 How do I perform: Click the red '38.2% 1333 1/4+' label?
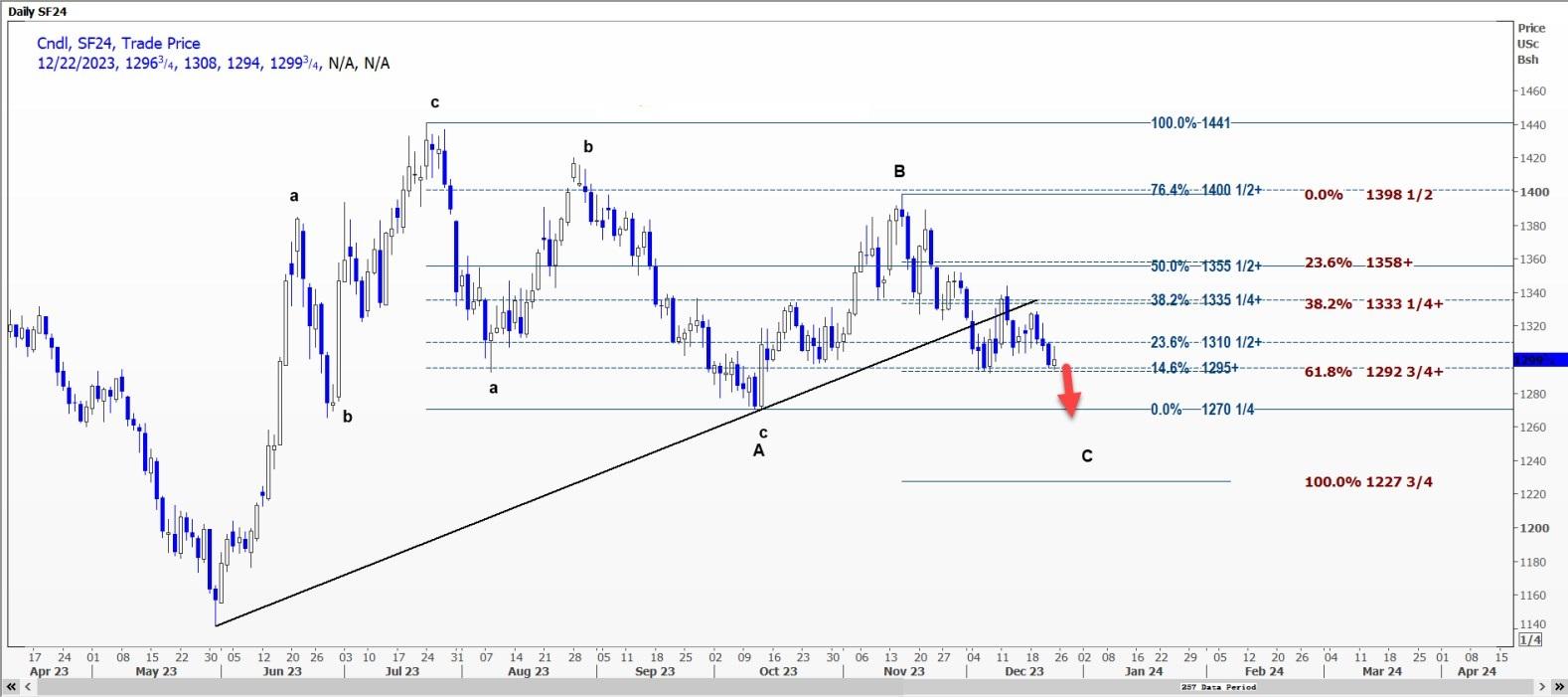pos(1373,304)
